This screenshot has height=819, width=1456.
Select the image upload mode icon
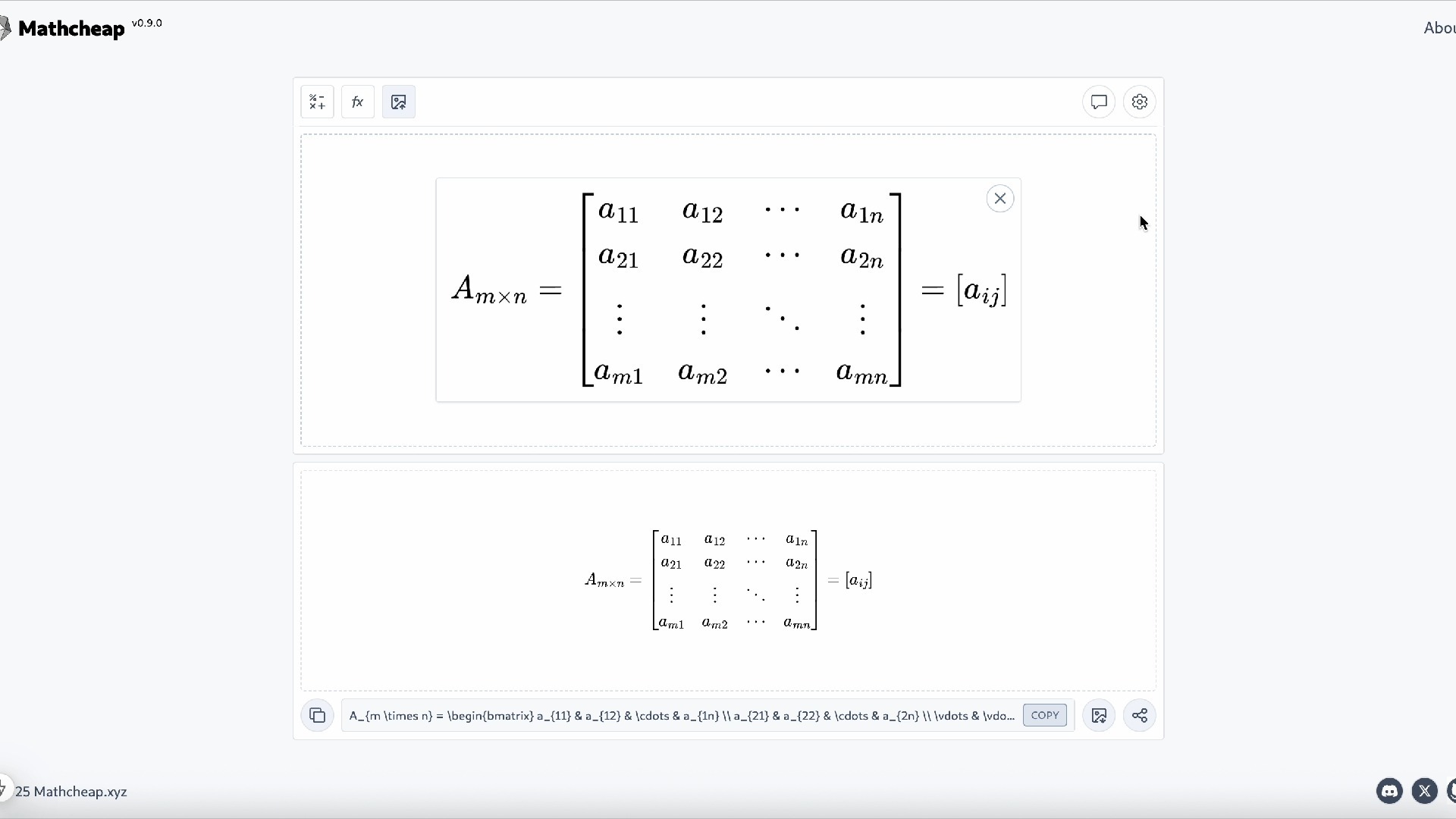(x=399, y=102)
